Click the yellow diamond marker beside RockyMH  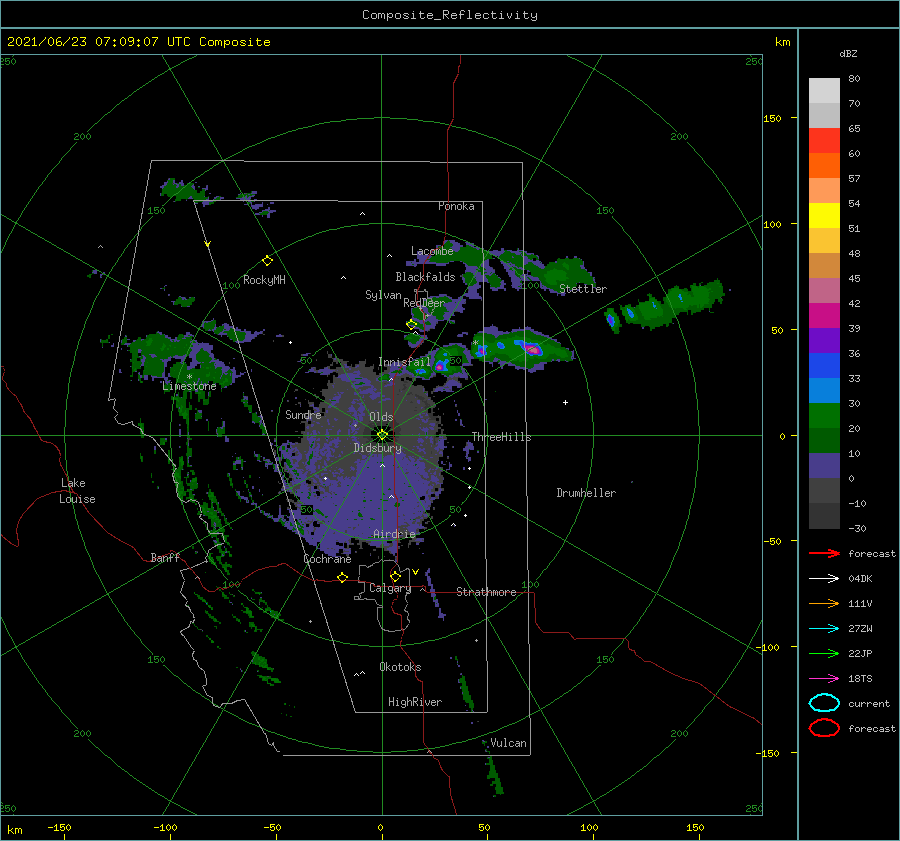[267, 261]
